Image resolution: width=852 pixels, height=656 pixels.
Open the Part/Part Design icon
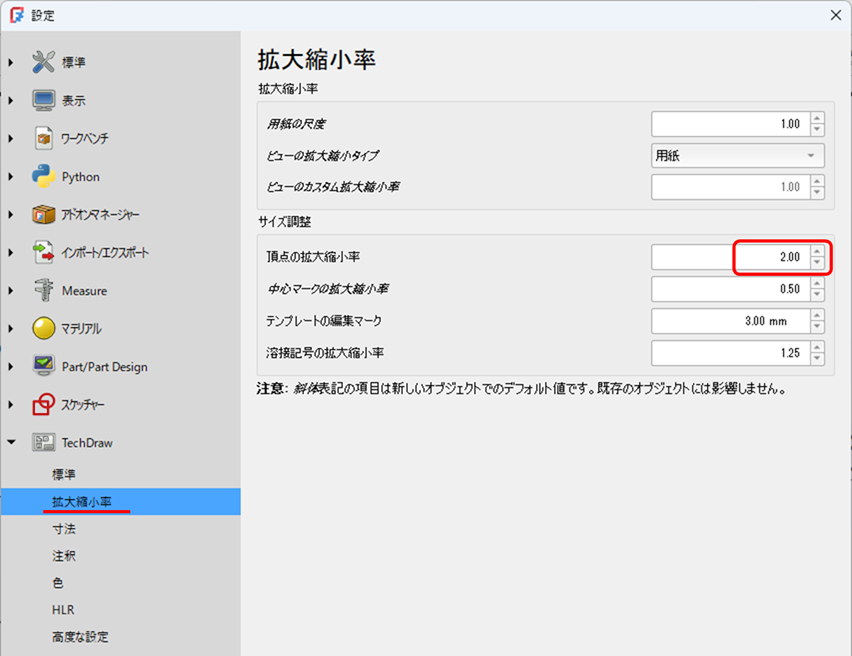[x=43, y=366]
